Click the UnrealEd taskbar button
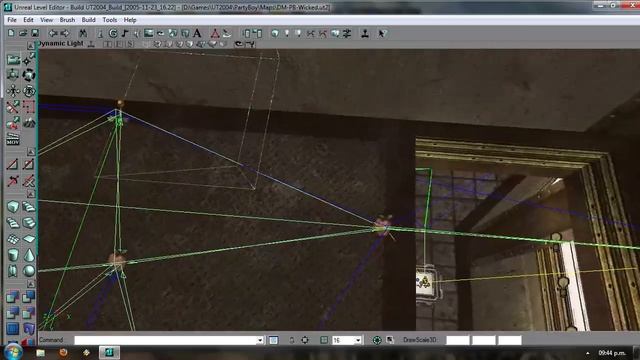640x360 pixels. [x=109, y=353]
